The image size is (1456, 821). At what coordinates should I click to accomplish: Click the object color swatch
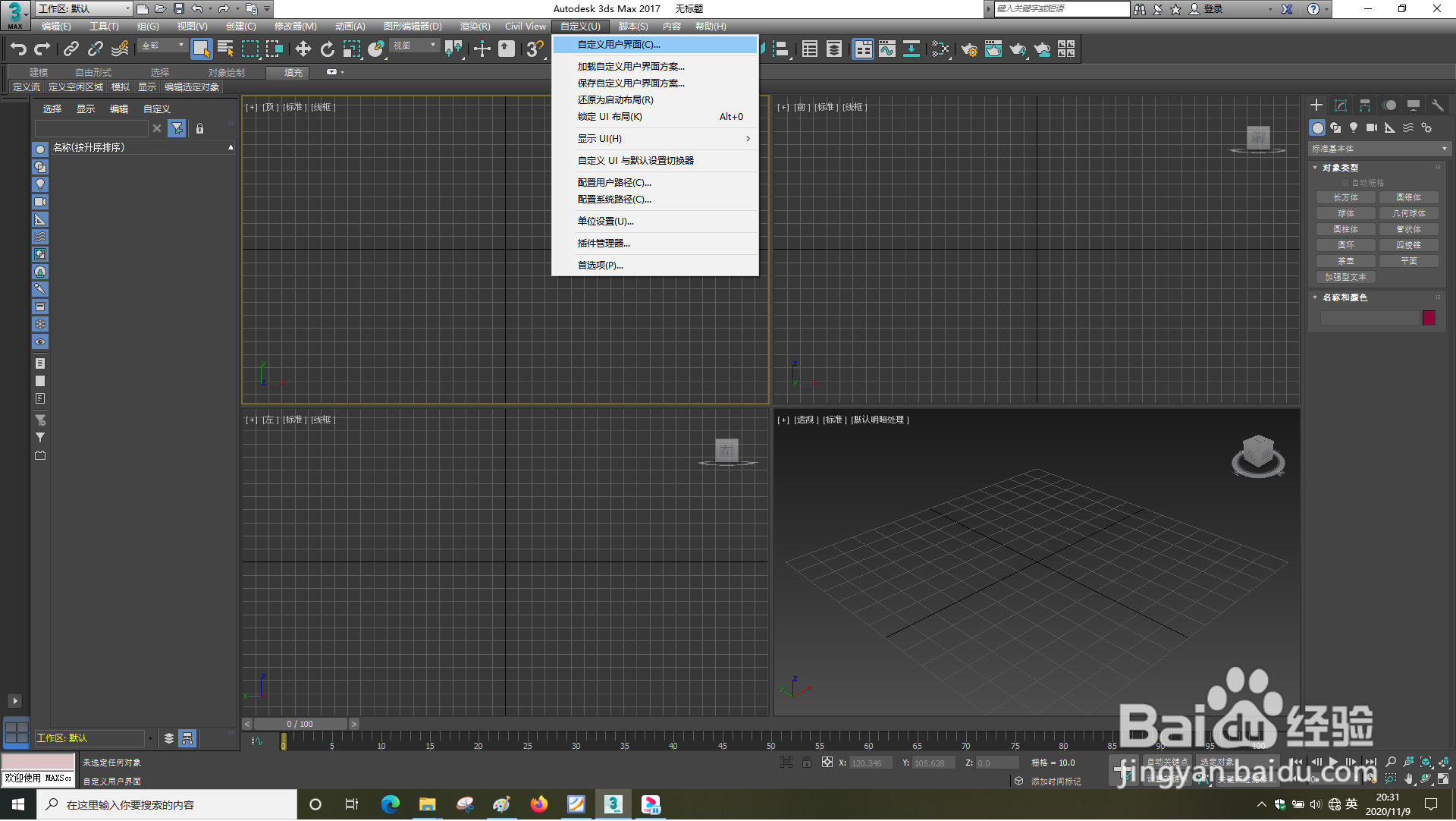pyautogui.click(x=1429, y=318)
